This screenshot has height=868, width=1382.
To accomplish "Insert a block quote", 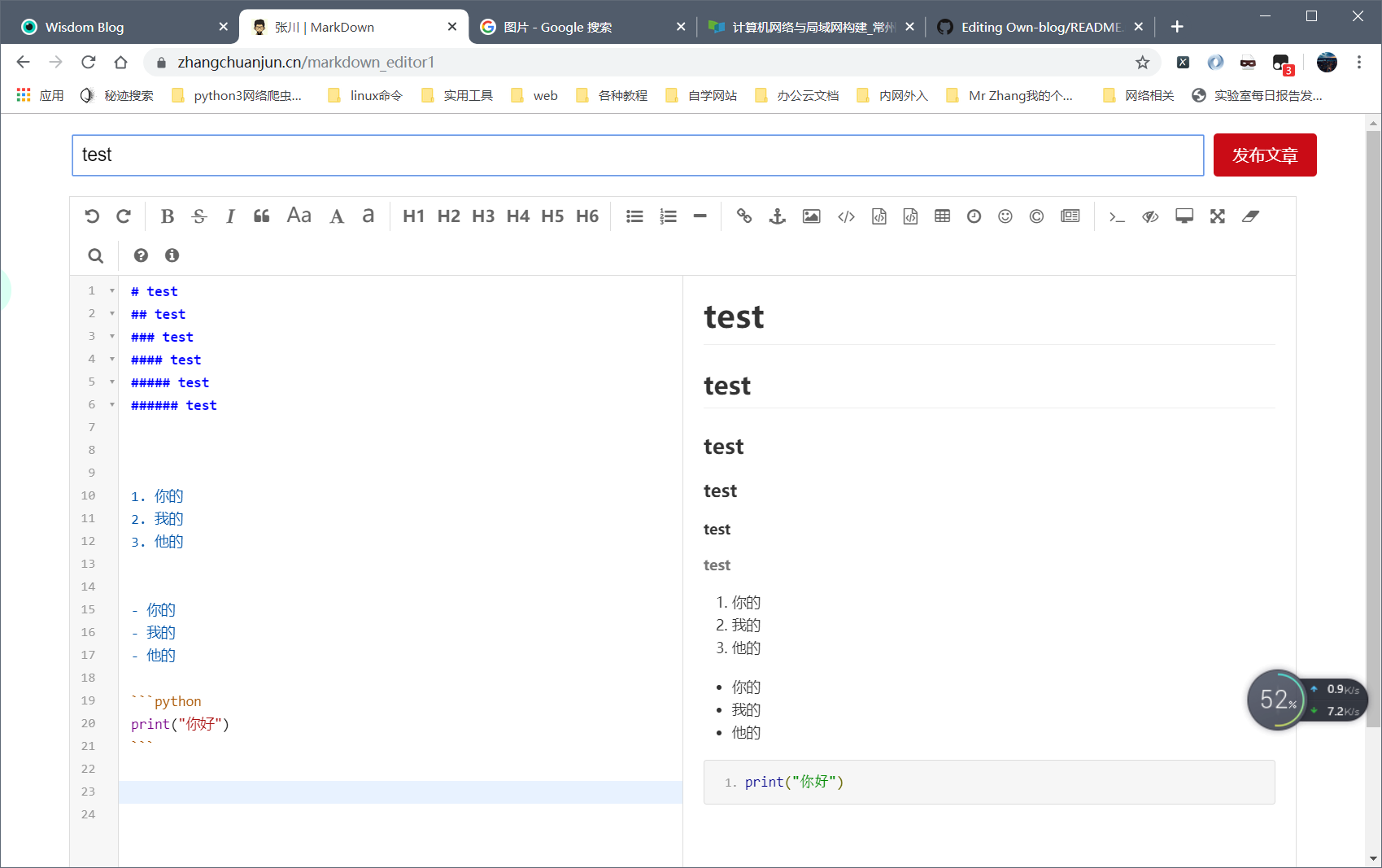I will click(x=262, y=216).
